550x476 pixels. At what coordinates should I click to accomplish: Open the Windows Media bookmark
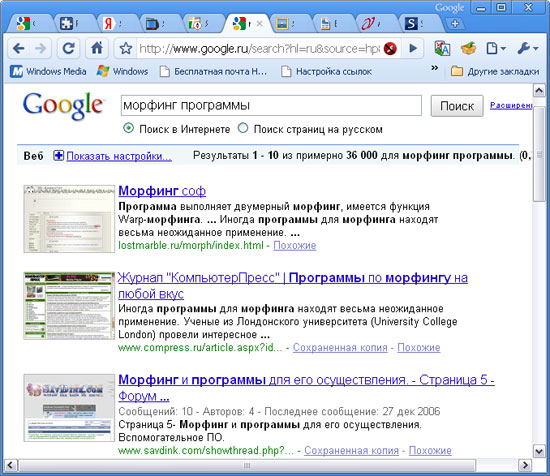[48, 72]
